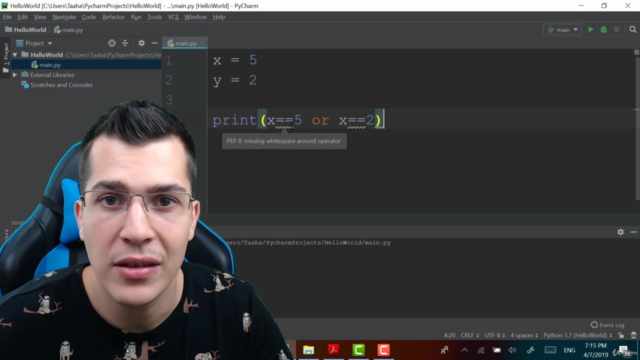This screenshot has height=360, width=640.
Task: Run the main configuration with green play button
Action: (x=590, y=30)
